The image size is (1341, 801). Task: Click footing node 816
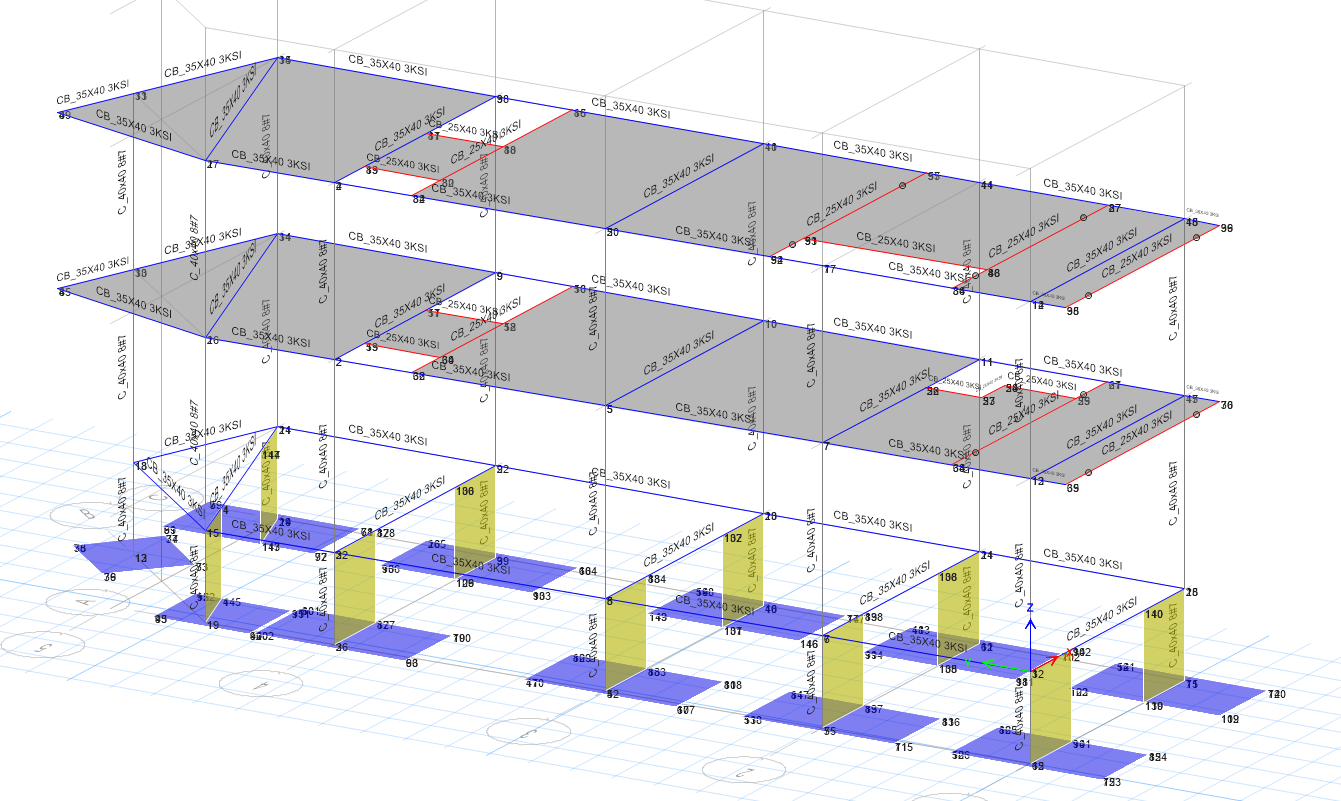tap(951, 722)
